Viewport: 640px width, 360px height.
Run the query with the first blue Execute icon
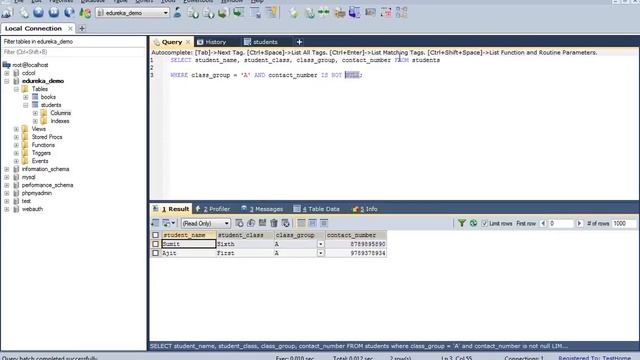click(38, 13)
